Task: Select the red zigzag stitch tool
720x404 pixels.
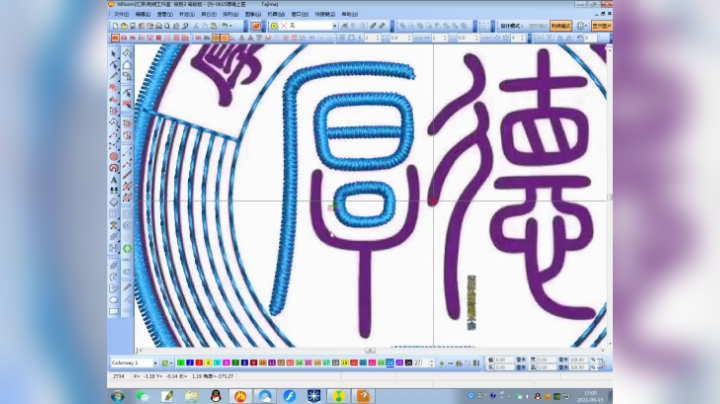Action: (114, 87)
